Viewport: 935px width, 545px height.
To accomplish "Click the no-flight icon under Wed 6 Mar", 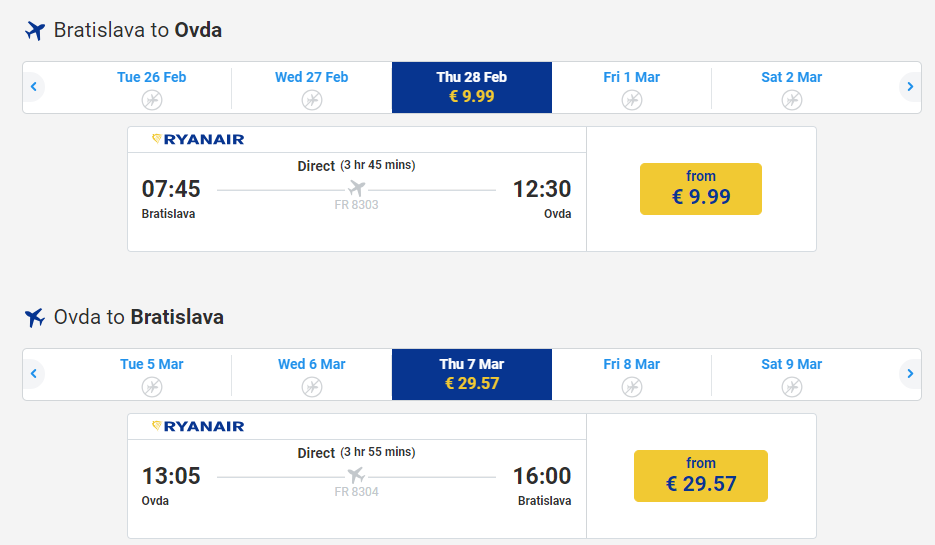I will tap(312, 386).
